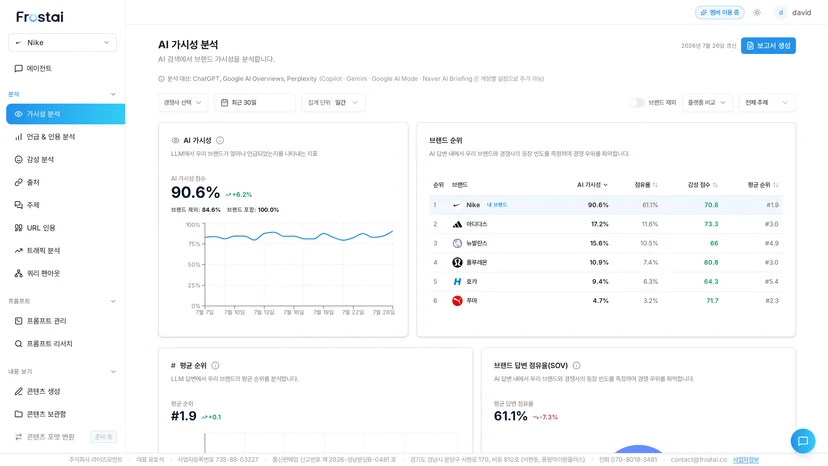Collapse the 분석 sidebar section chevron
The image size is (828, 466).
point(113,94)
